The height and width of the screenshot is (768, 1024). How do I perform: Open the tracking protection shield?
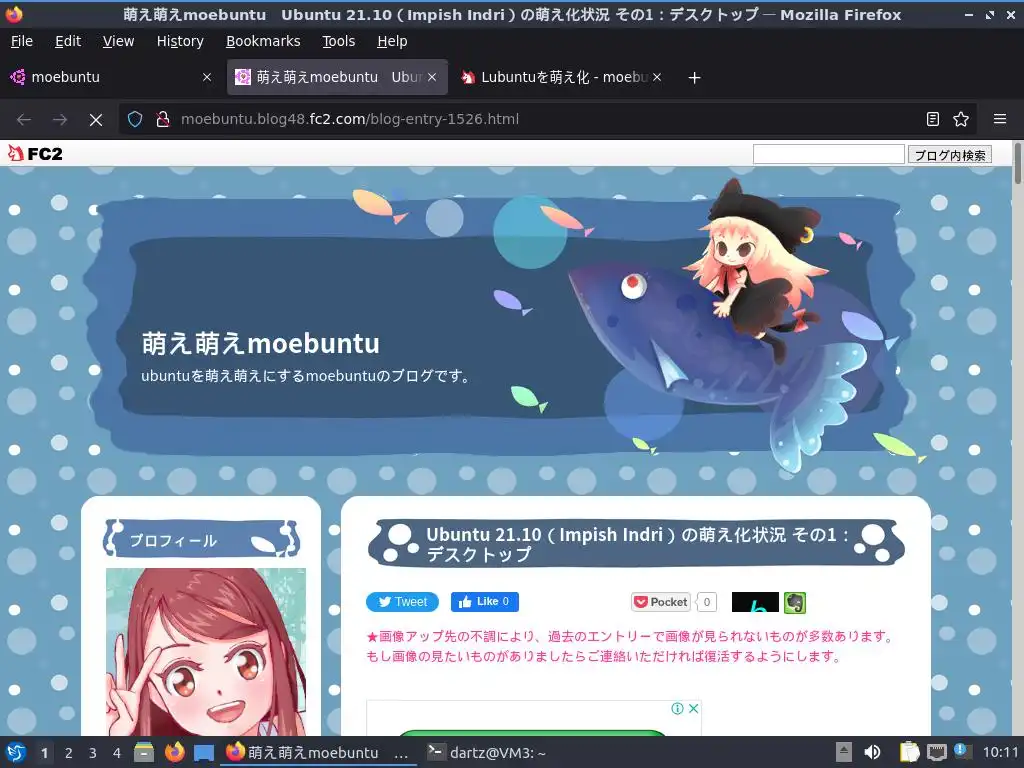point(135,119)
